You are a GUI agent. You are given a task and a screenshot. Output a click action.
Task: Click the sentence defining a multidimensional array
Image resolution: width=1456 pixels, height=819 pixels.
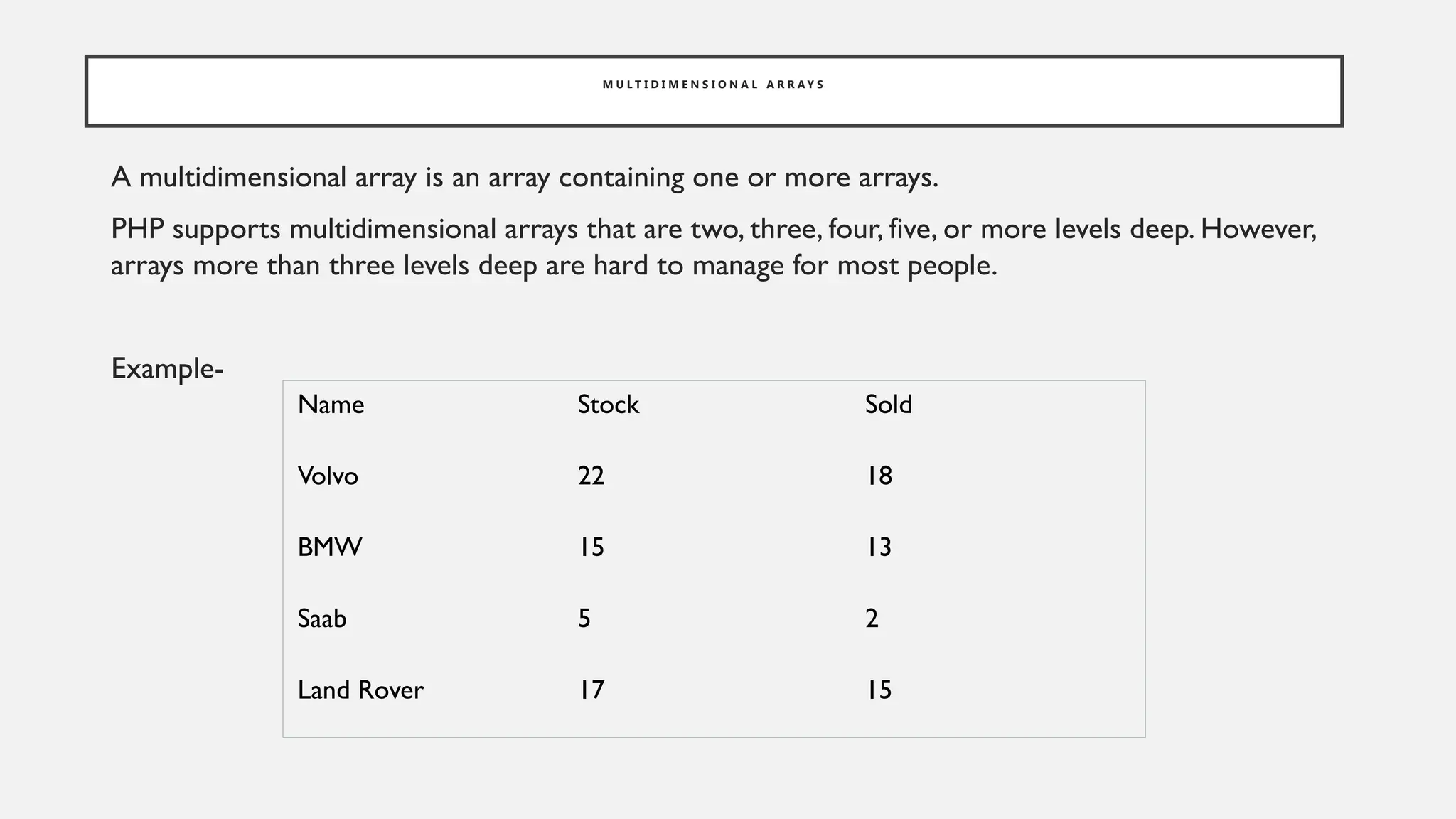pos(525,177)
